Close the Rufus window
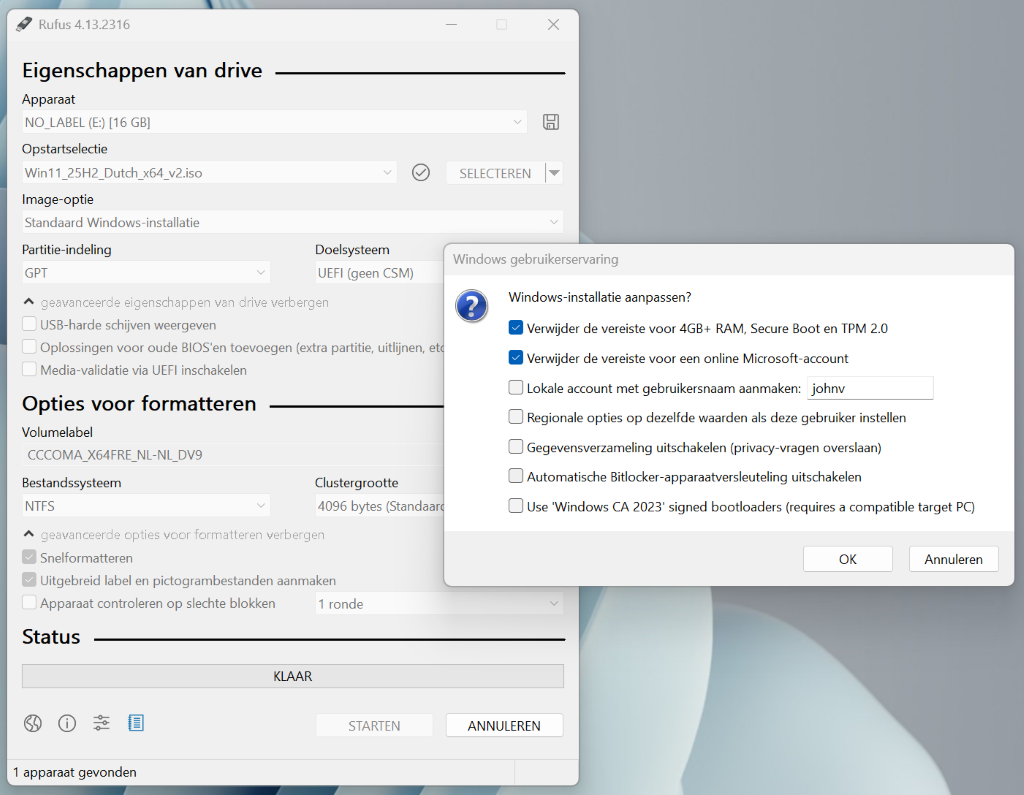 tap(553, 24)
